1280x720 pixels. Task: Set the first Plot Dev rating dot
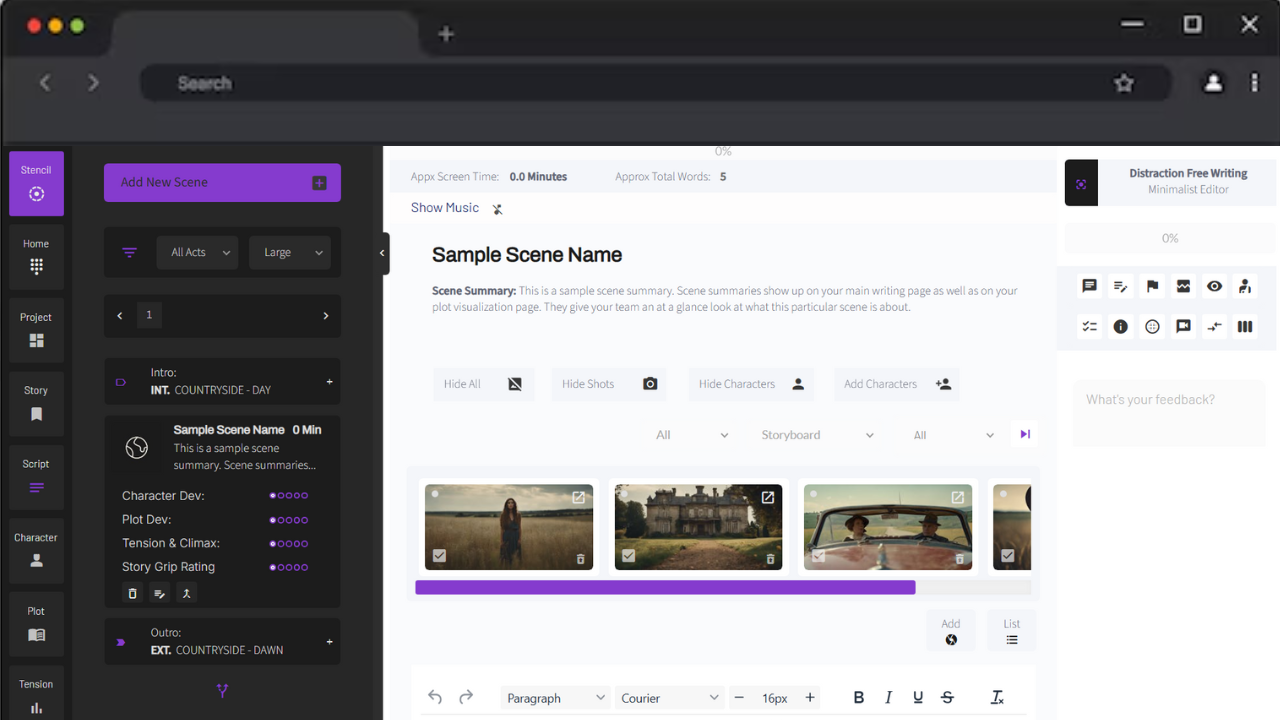tap(273, 520)
